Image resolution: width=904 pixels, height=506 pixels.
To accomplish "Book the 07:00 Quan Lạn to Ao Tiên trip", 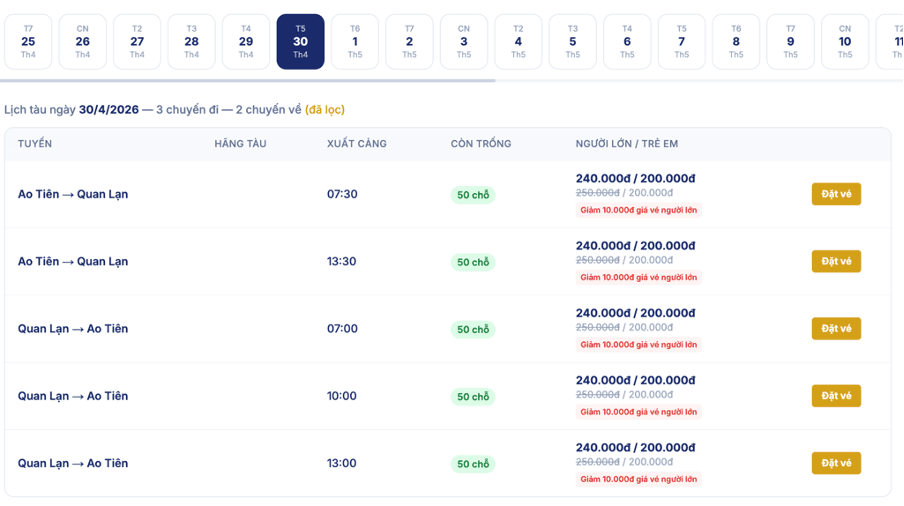I will click(836, 328).
